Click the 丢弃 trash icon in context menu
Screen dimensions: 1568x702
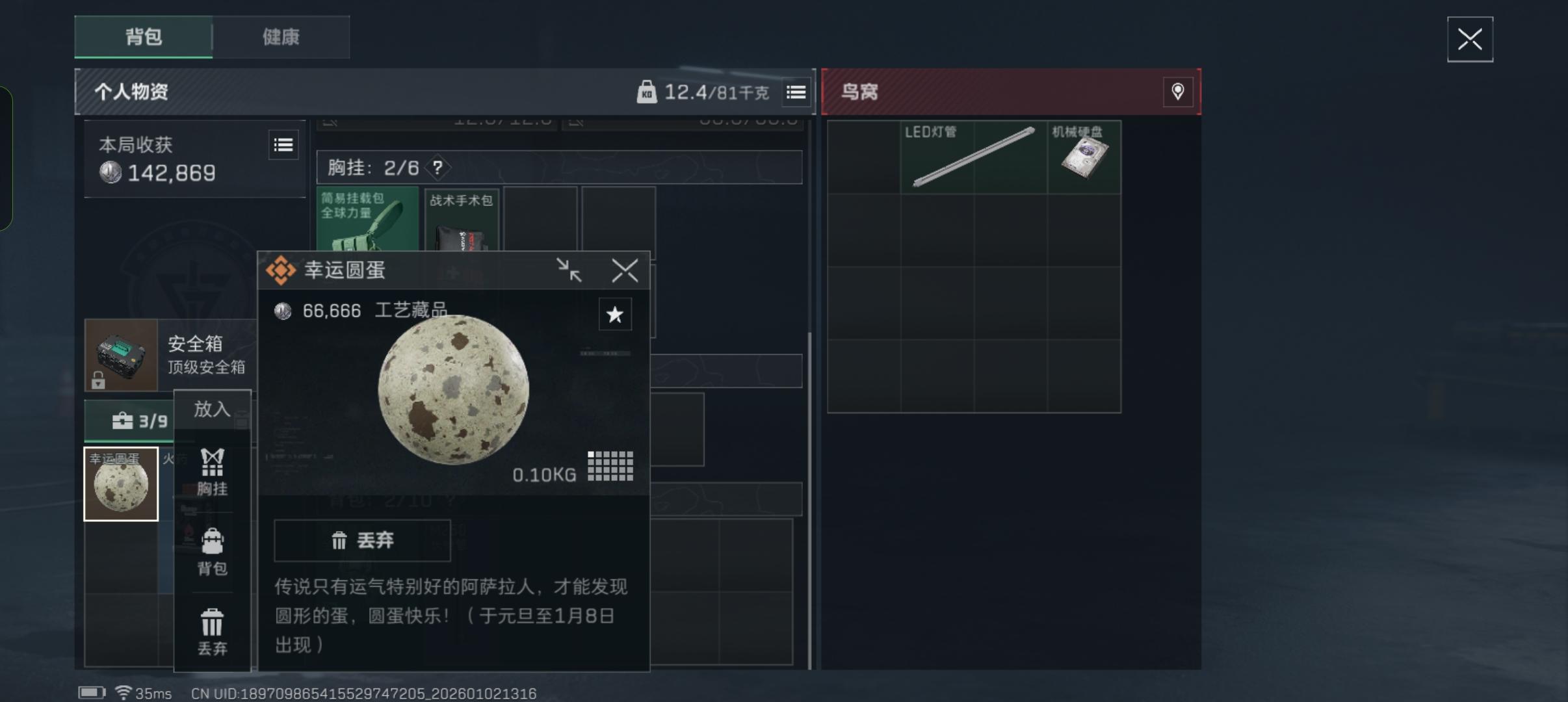click(x=212, y=632)
